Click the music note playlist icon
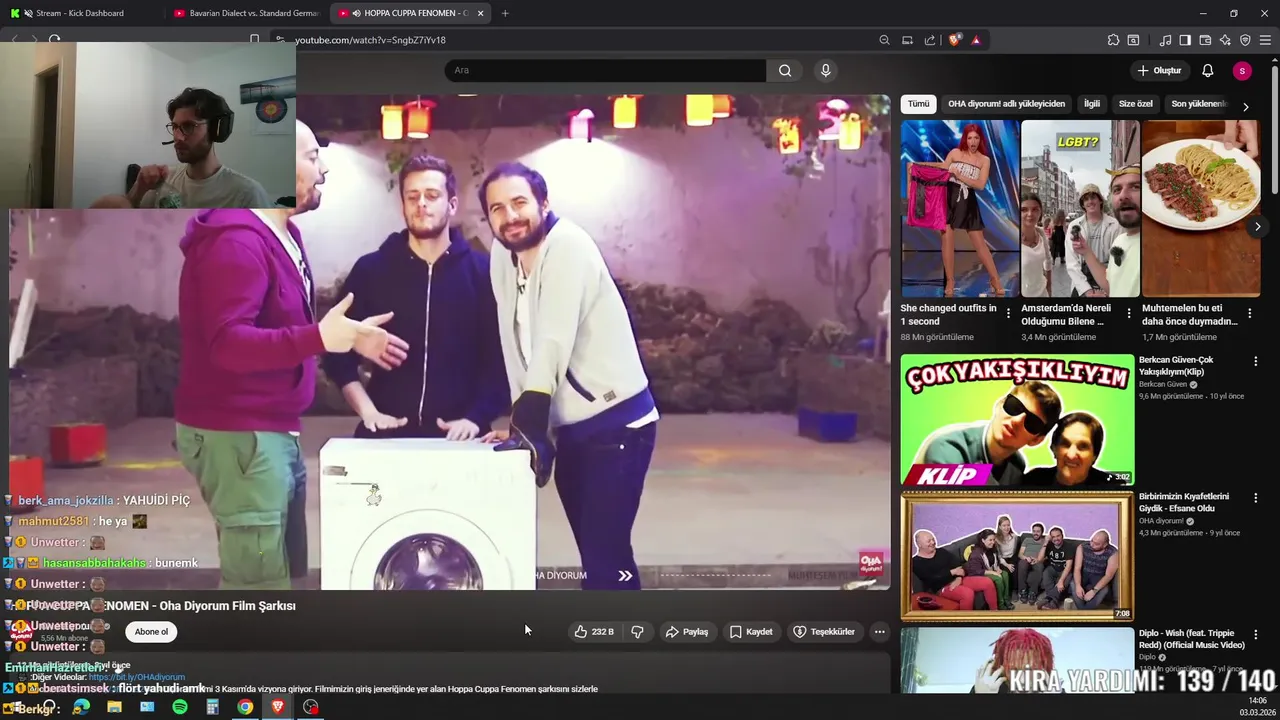The height and width of the screenshot is (720, 1280). [1165, 40]
